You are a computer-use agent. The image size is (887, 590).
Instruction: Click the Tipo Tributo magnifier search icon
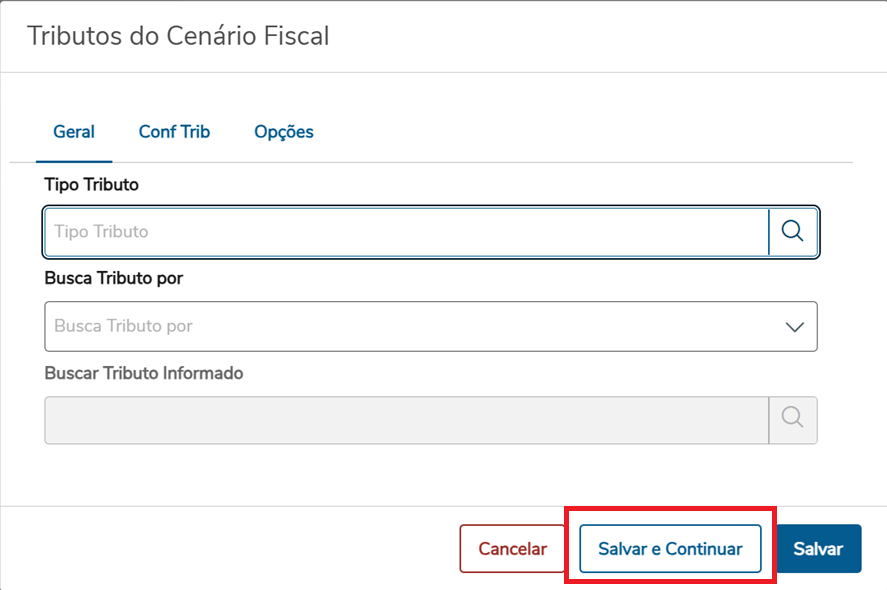click(793, 231)
